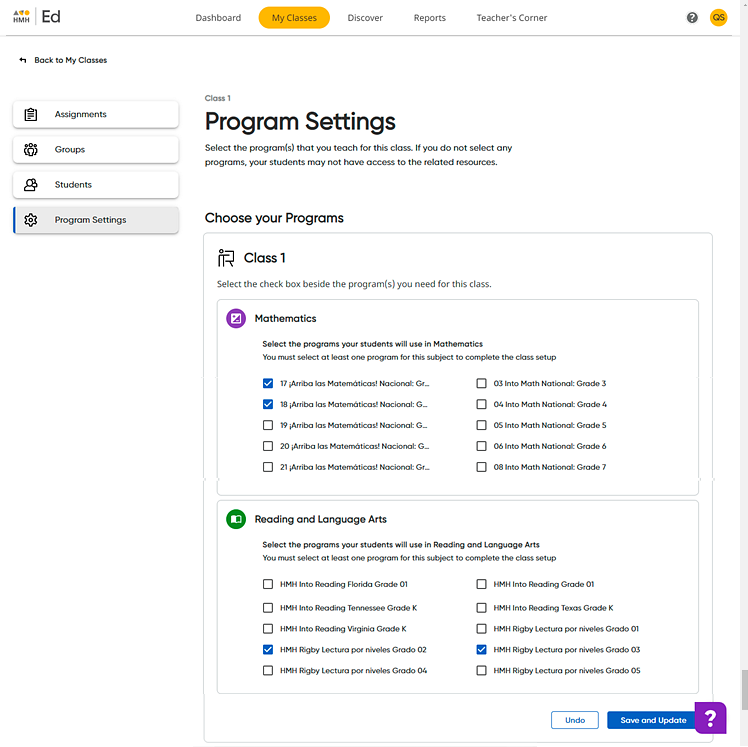
Task: Uncheck 17 ¡Arriba las Matemáticas! program
Action: coord(268,384)
